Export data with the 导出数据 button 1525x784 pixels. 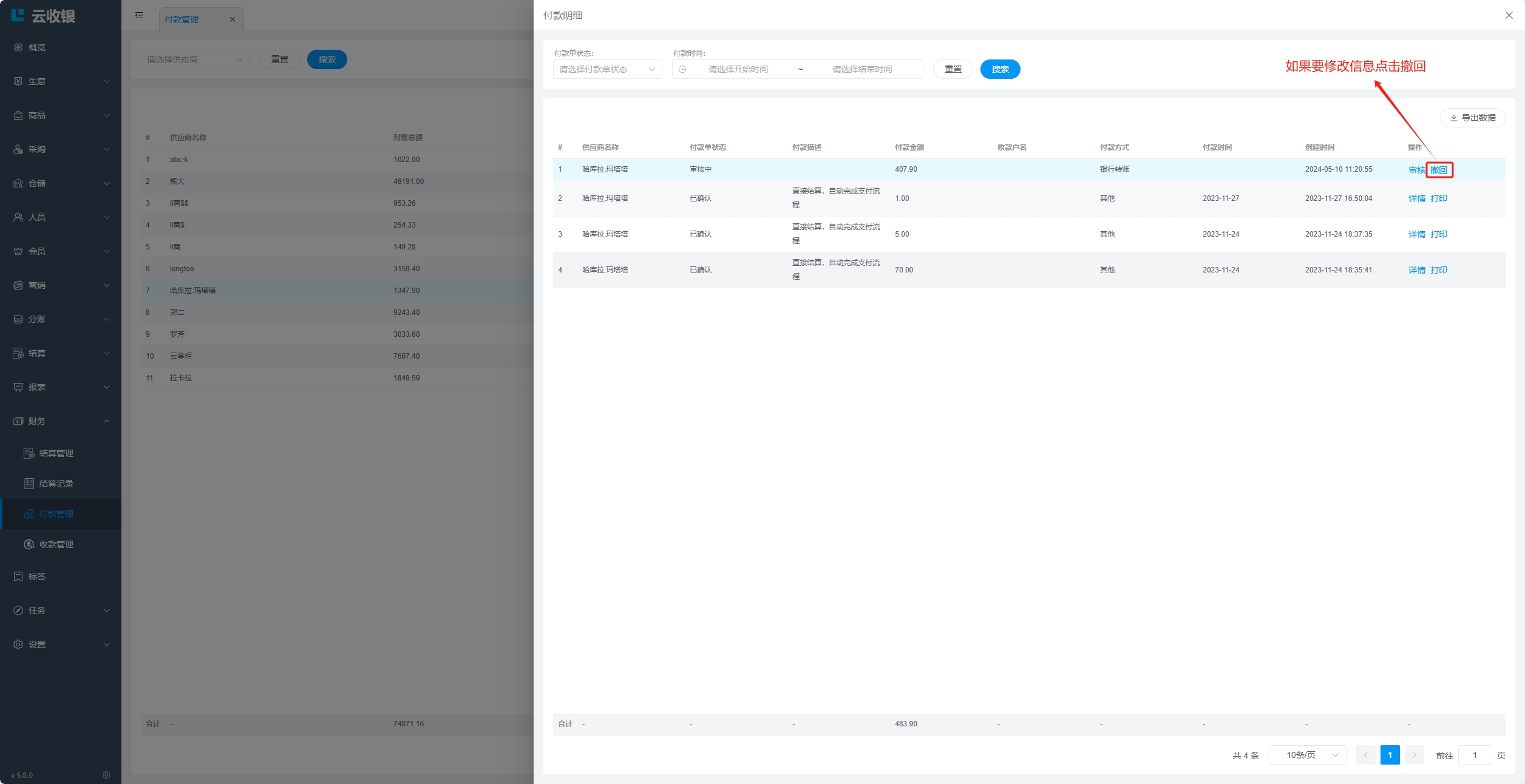[x=1472, y=118]
